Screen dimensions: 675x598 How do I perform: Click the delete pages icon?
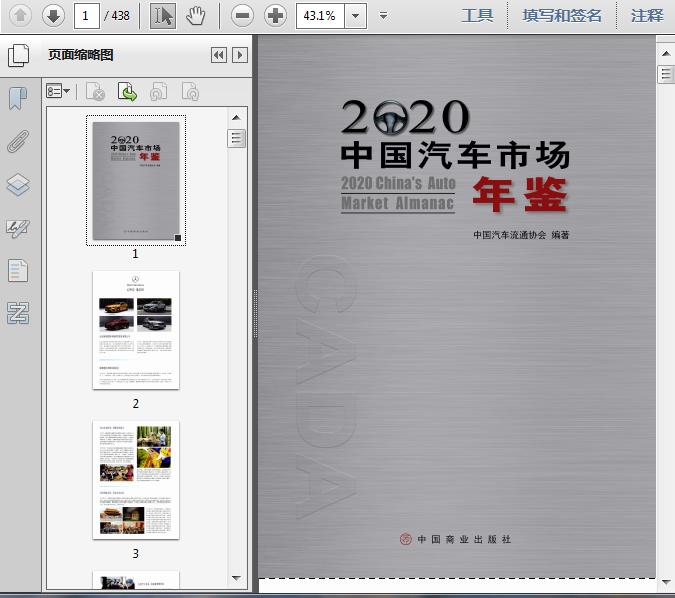pyautogui.click(x=96, y=91)
